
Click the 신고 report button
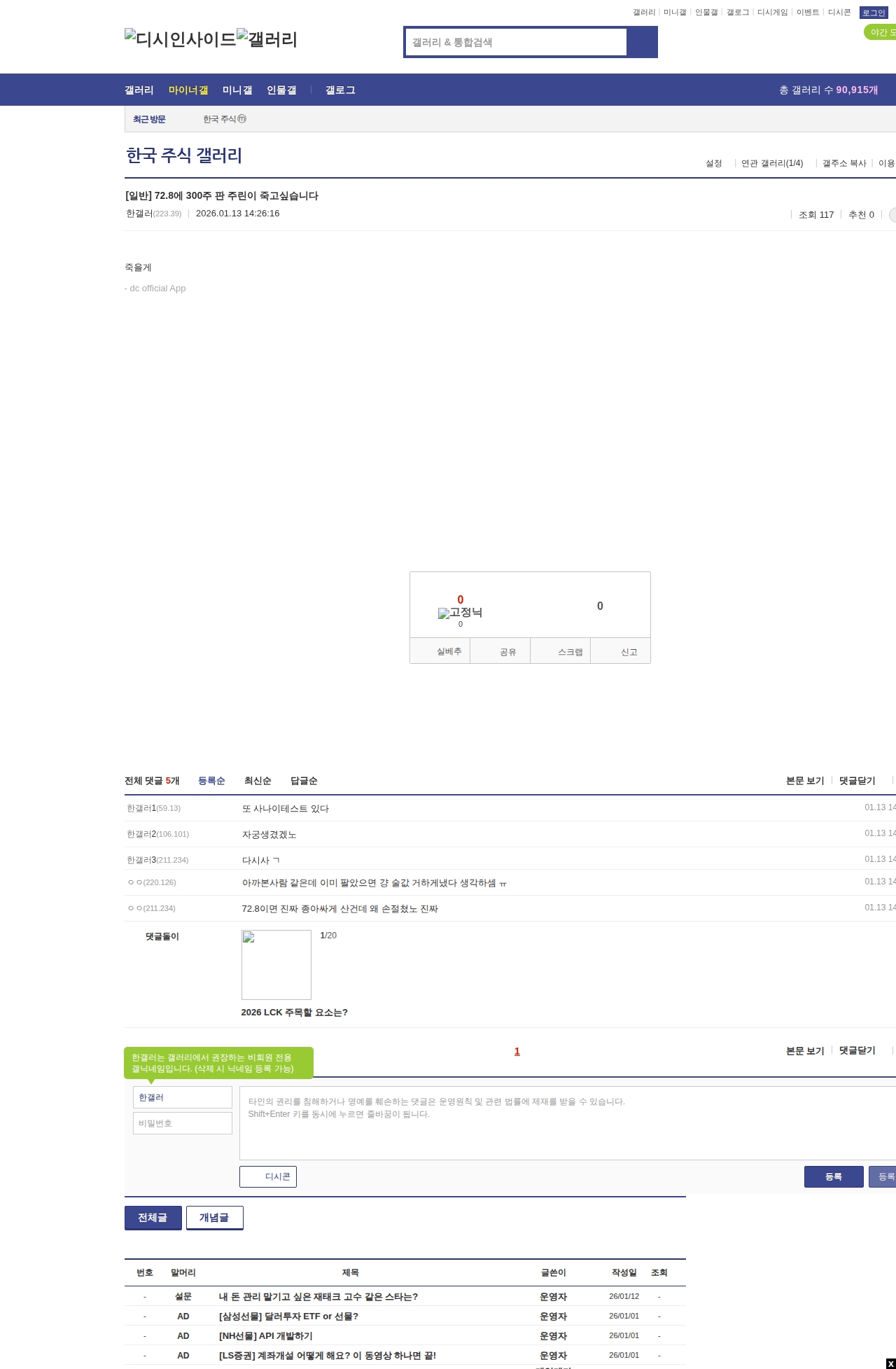click(620, 651)
